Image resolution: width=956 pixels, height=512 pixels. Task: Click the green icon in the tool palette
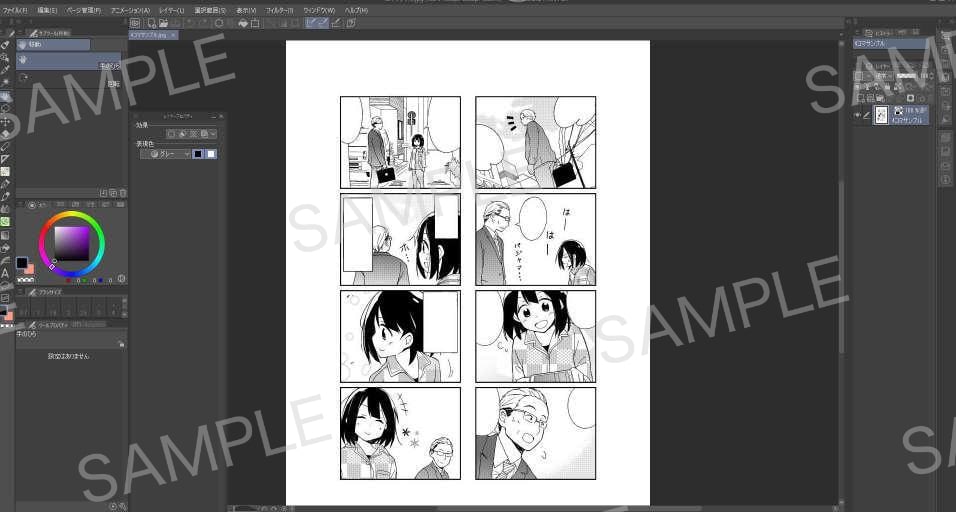click(x=5, y=222)
